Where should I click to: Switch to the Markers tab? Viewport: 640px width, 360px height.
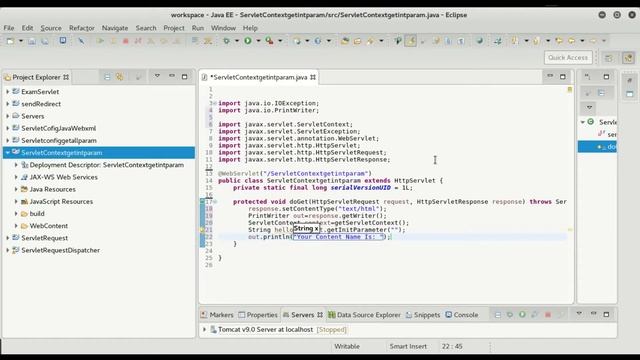[x=217, y=315]
